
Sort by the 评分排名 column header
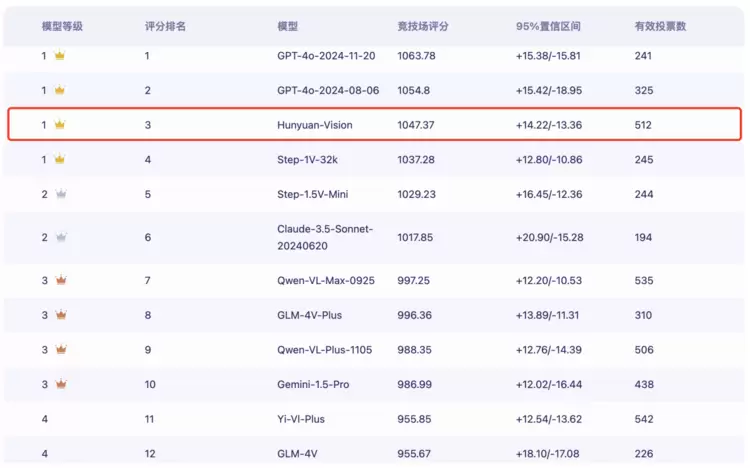(x=164, y=25)
